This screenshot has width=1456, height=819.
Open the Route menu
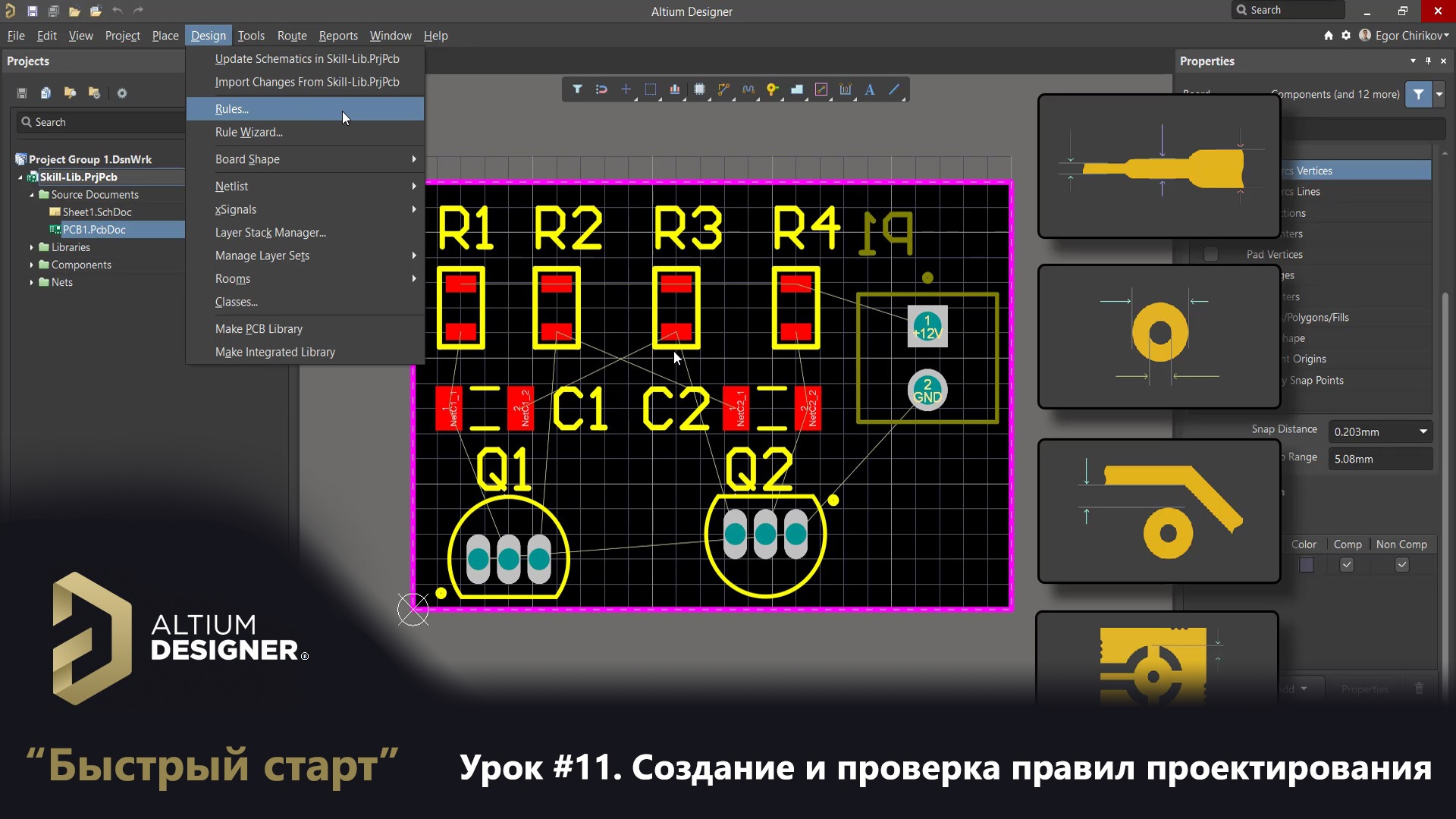point(291,35)
